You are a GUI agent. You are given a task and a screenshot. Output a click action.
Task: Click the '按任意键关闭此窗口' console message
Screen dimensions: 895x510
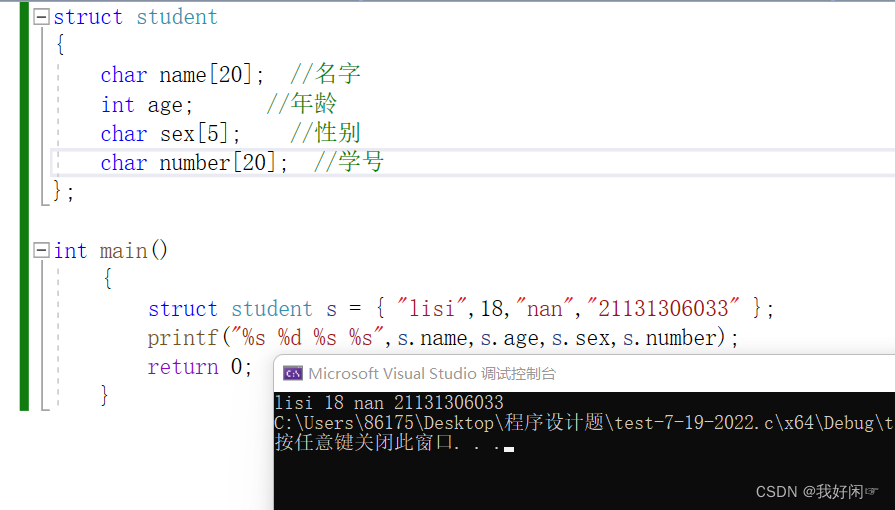click(364, 443)
